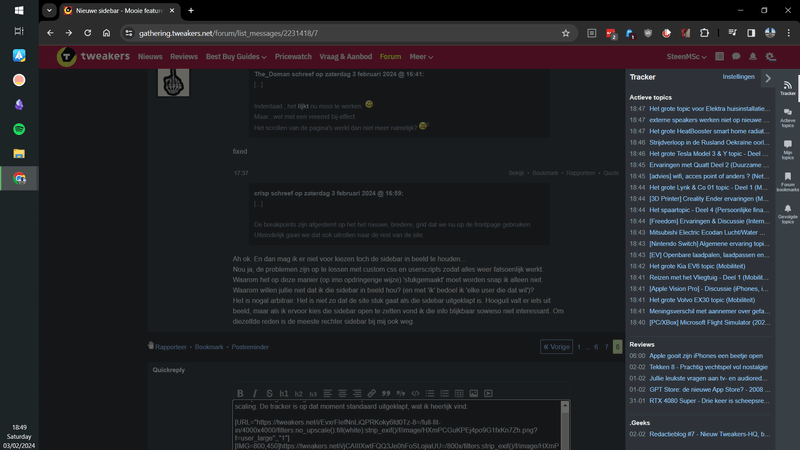
Task: Click Postreminder link
Action: pos(250,347)
